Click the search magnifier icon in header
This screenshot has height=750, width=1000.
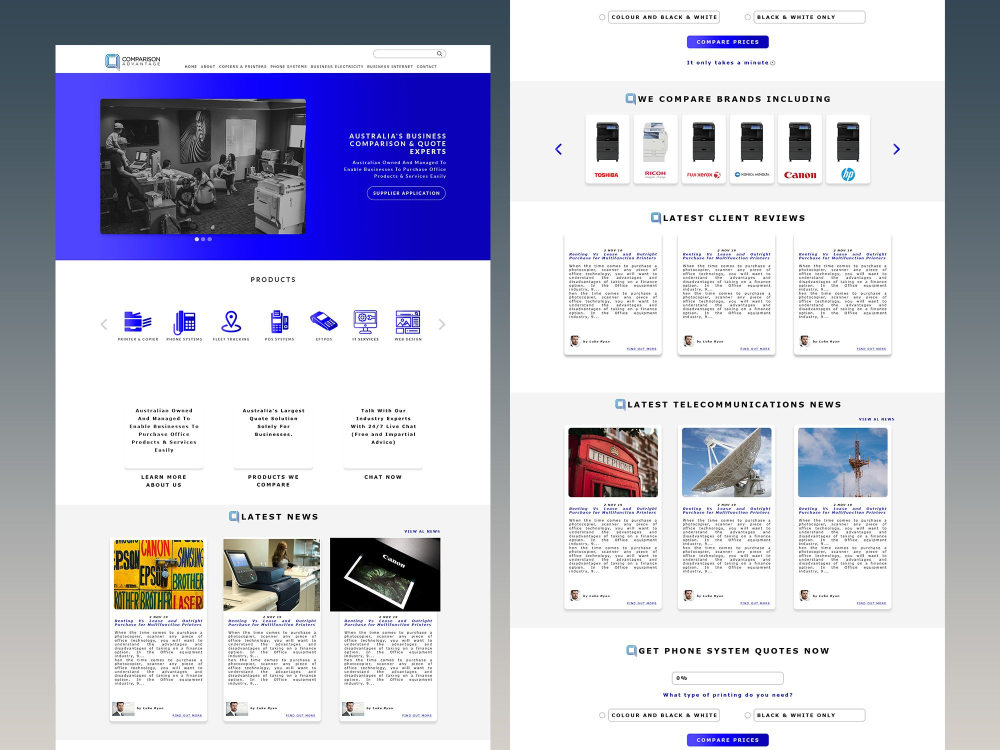(439, 54)
